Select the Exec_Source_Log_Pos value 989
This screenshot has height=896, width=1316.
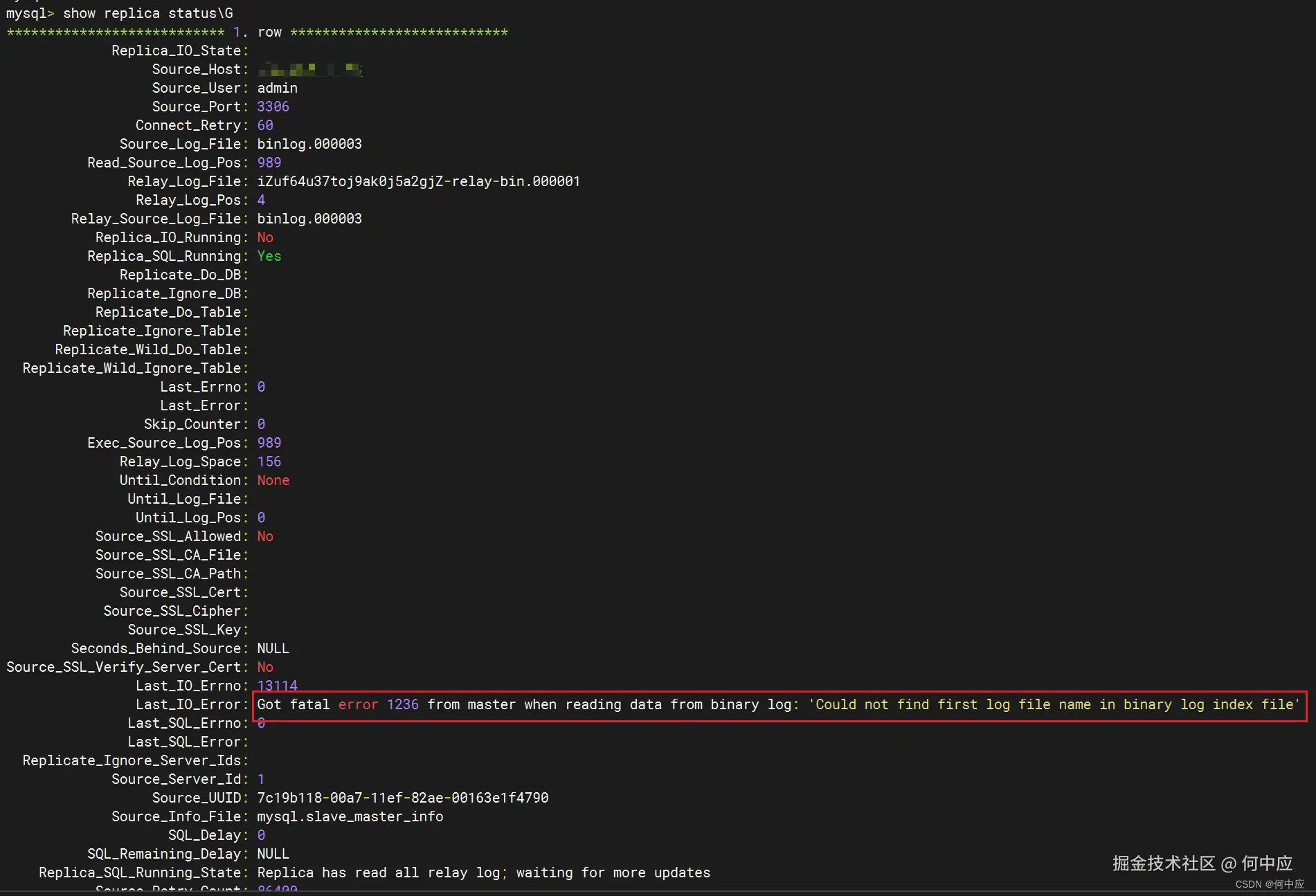[269, 443]
